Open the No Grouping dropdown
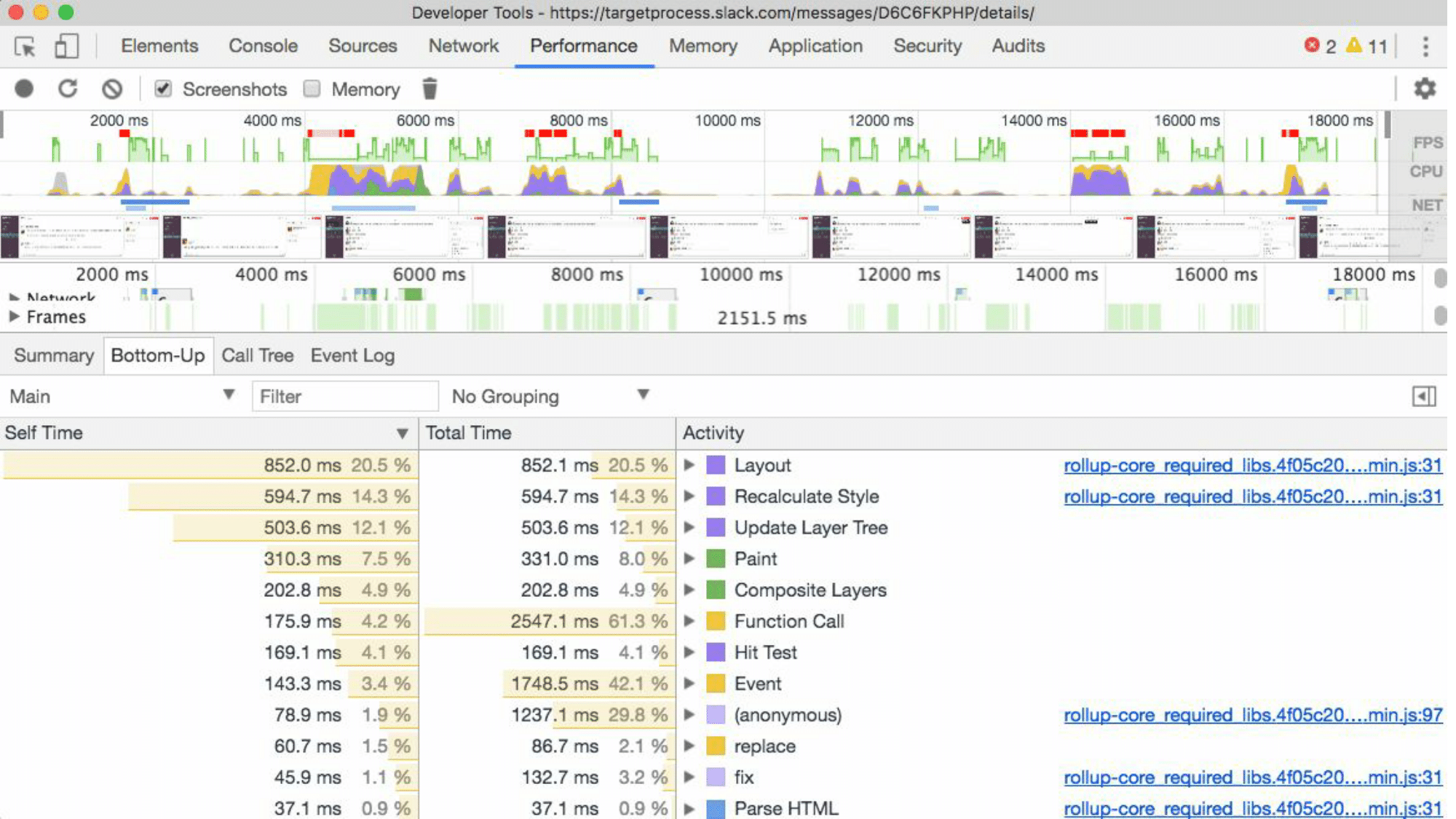This screenshot has height=819, width=1456. click(x=549, y=396)
